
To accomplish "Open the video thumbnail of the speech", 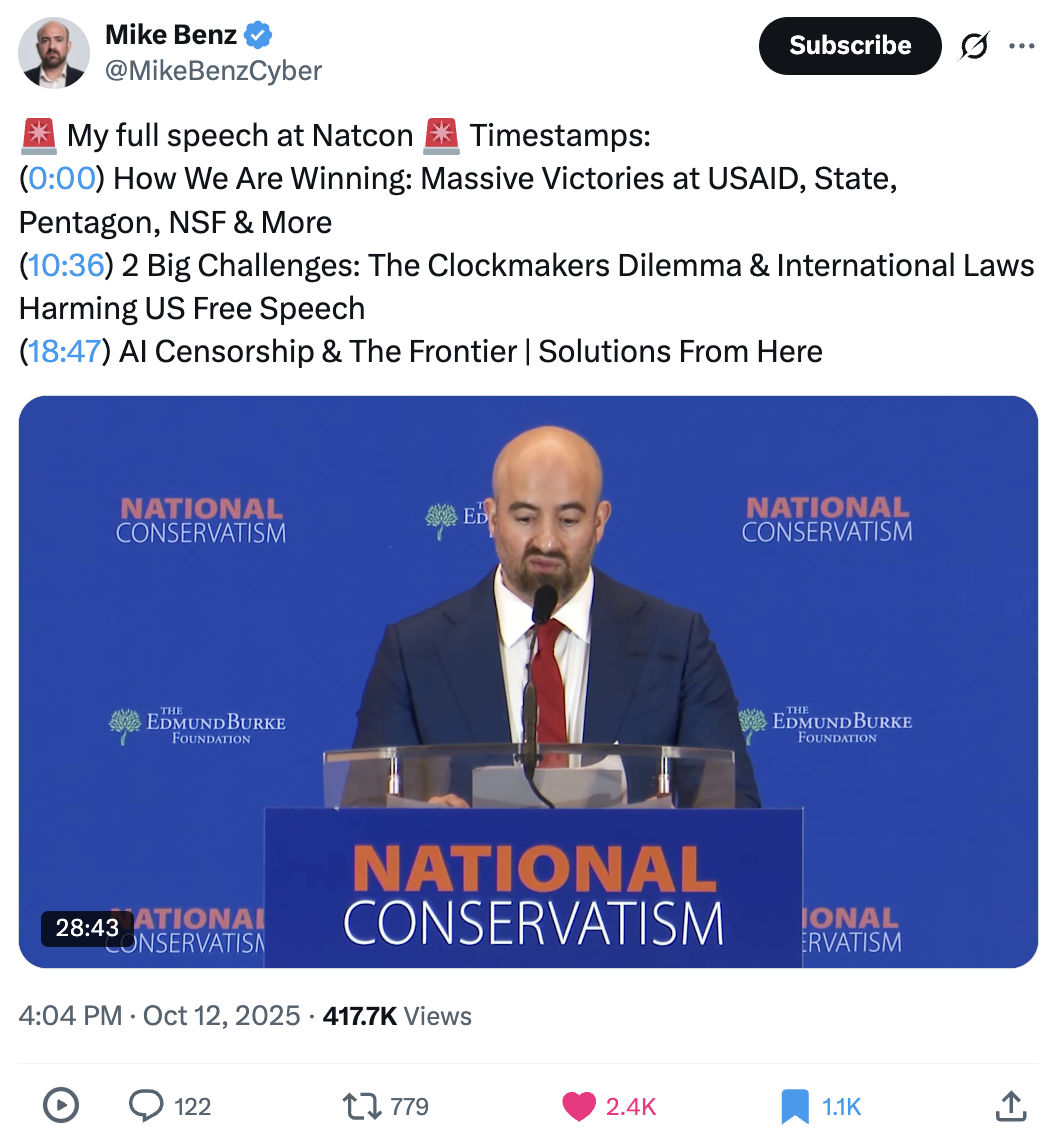I will (x=529, y=683).
